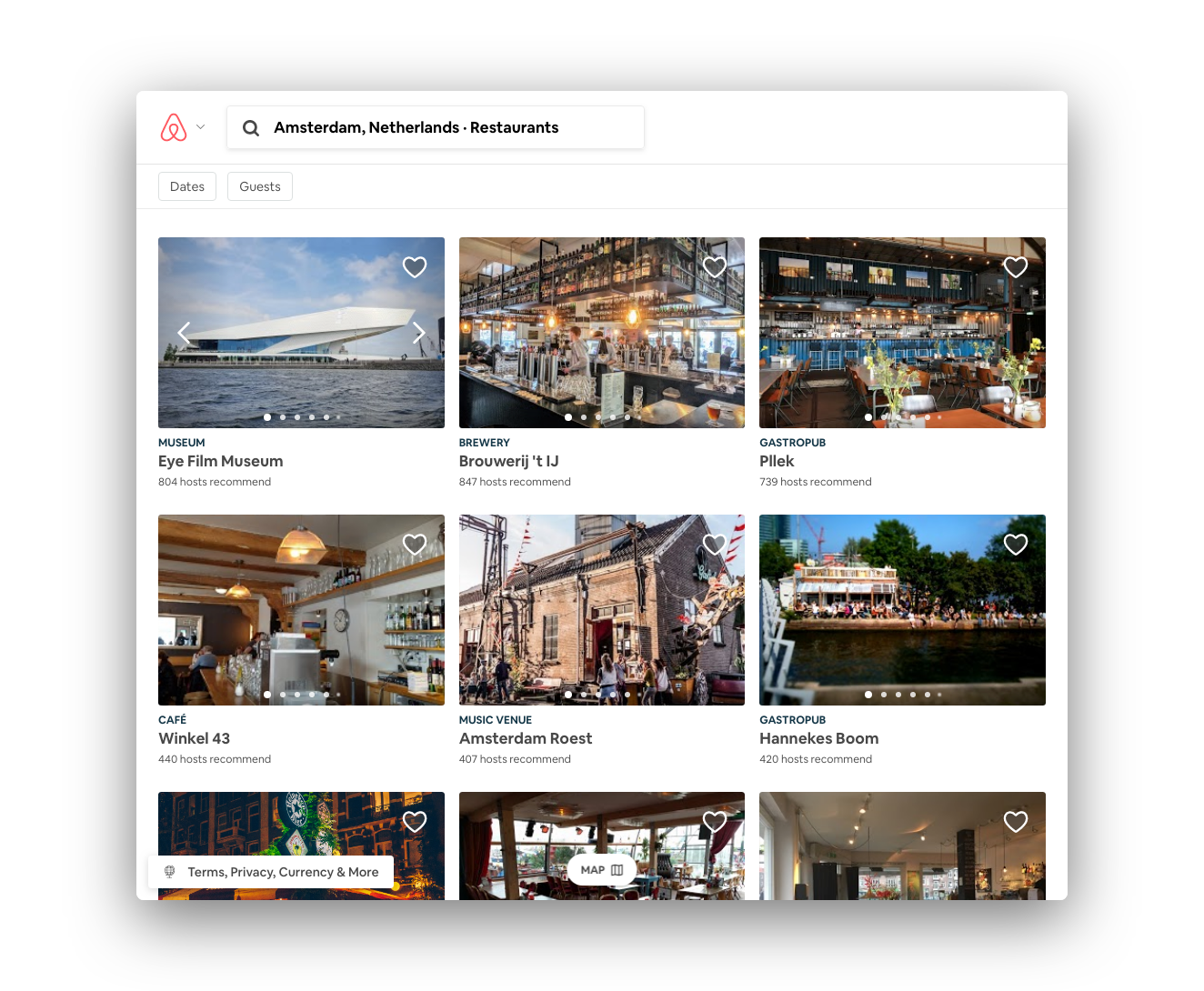Screen dimensions: 1204x991
Task: Open Amsterdam Roest title link
Action: pos(526,738)
